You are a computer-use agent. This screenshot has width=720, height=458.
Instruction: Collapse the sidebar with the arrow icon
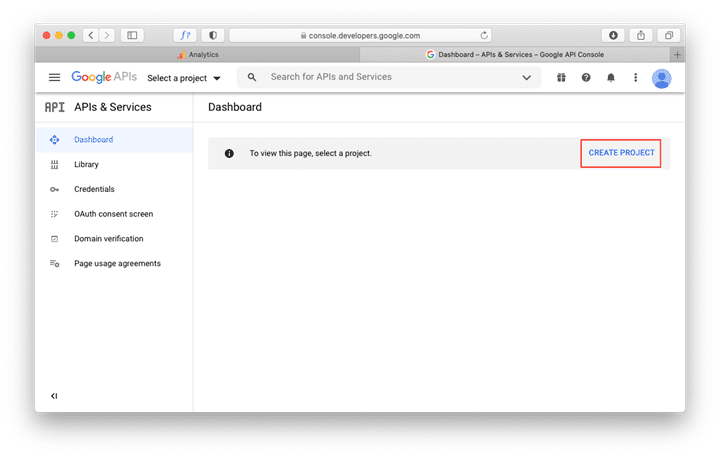(x=54, y=396)
